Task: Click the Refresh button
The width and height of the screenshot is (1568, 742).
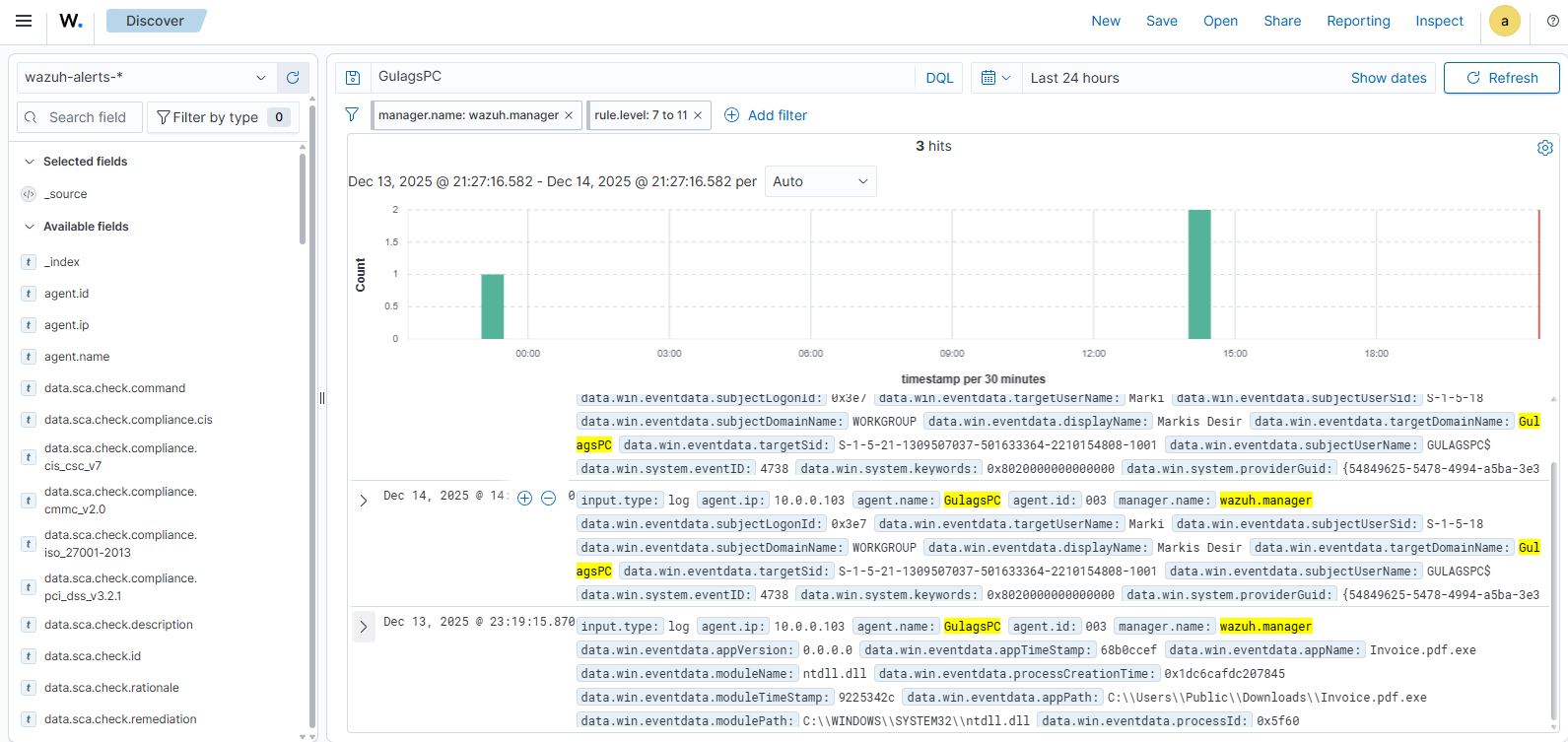Action: tap(1501, 78)
